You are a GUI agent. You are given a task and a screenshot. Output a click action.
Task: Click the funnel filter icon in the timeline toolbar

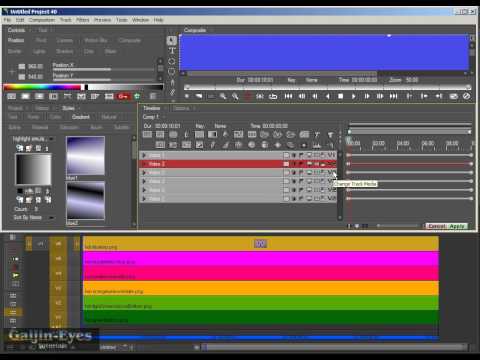330,135
